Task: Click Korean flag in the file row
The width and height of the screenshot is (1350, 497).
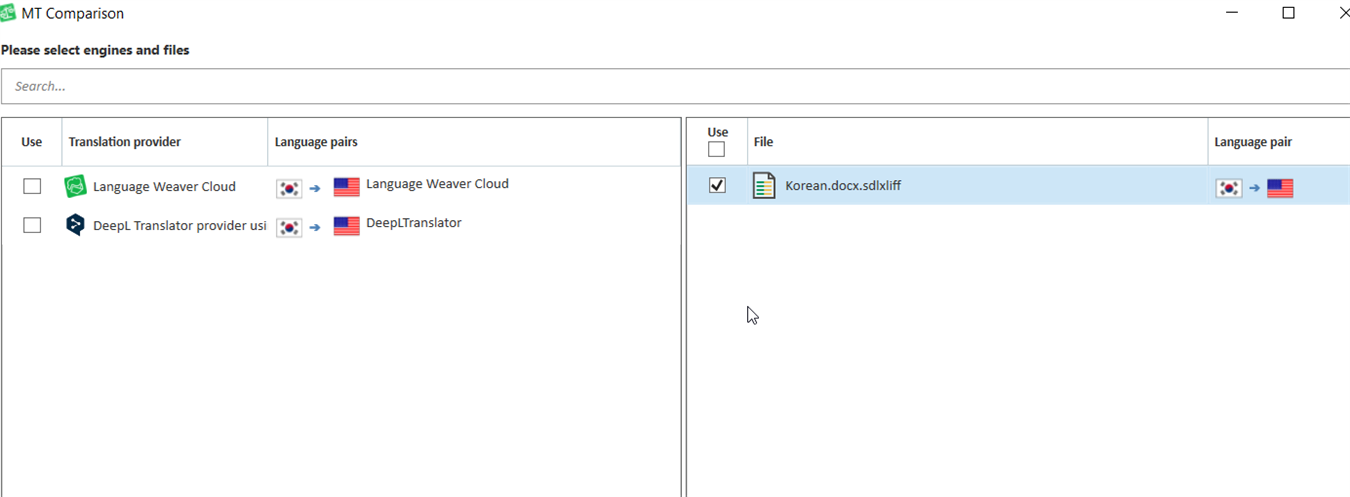Action: [1229, 187]
